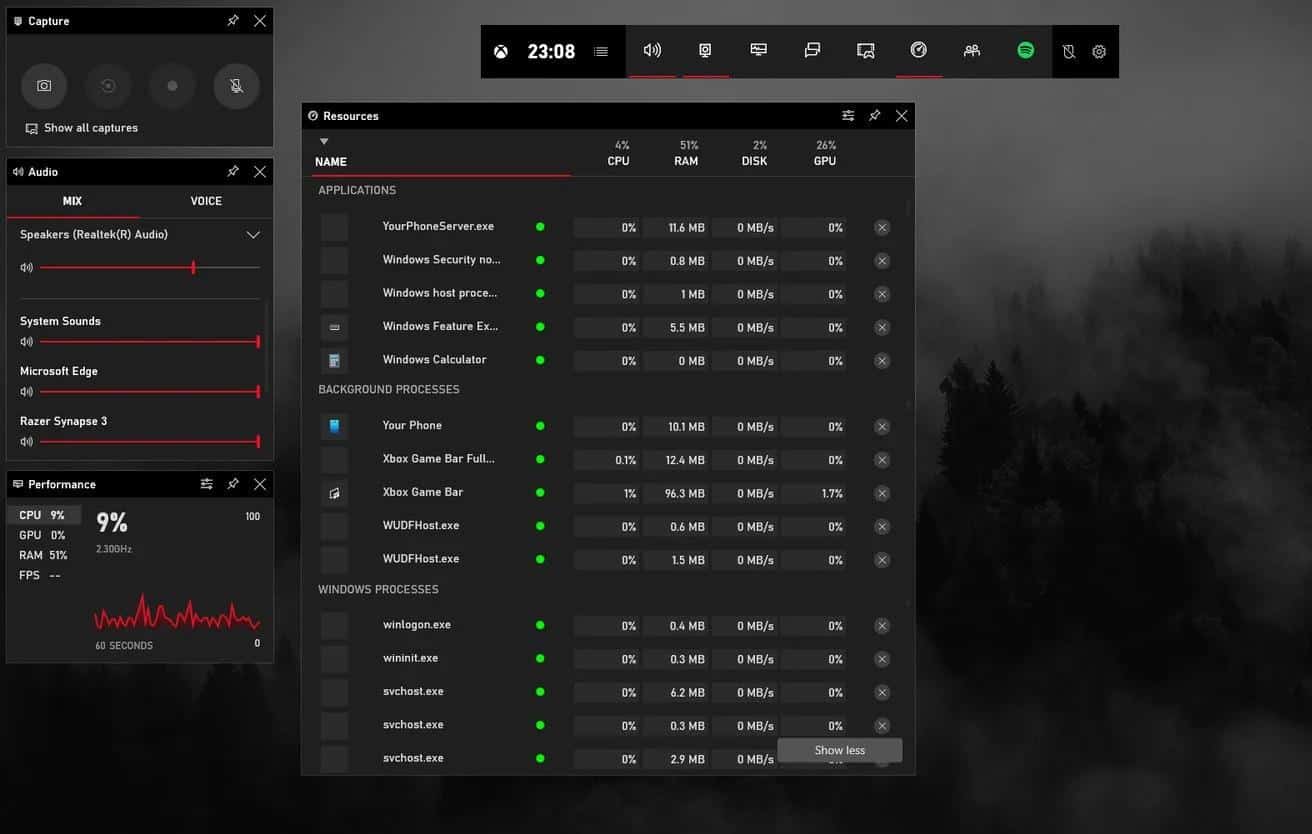Click the 23:08 clock in Game Bar
The width and height of the screenshot is (1312, 834).
point(551,51)
